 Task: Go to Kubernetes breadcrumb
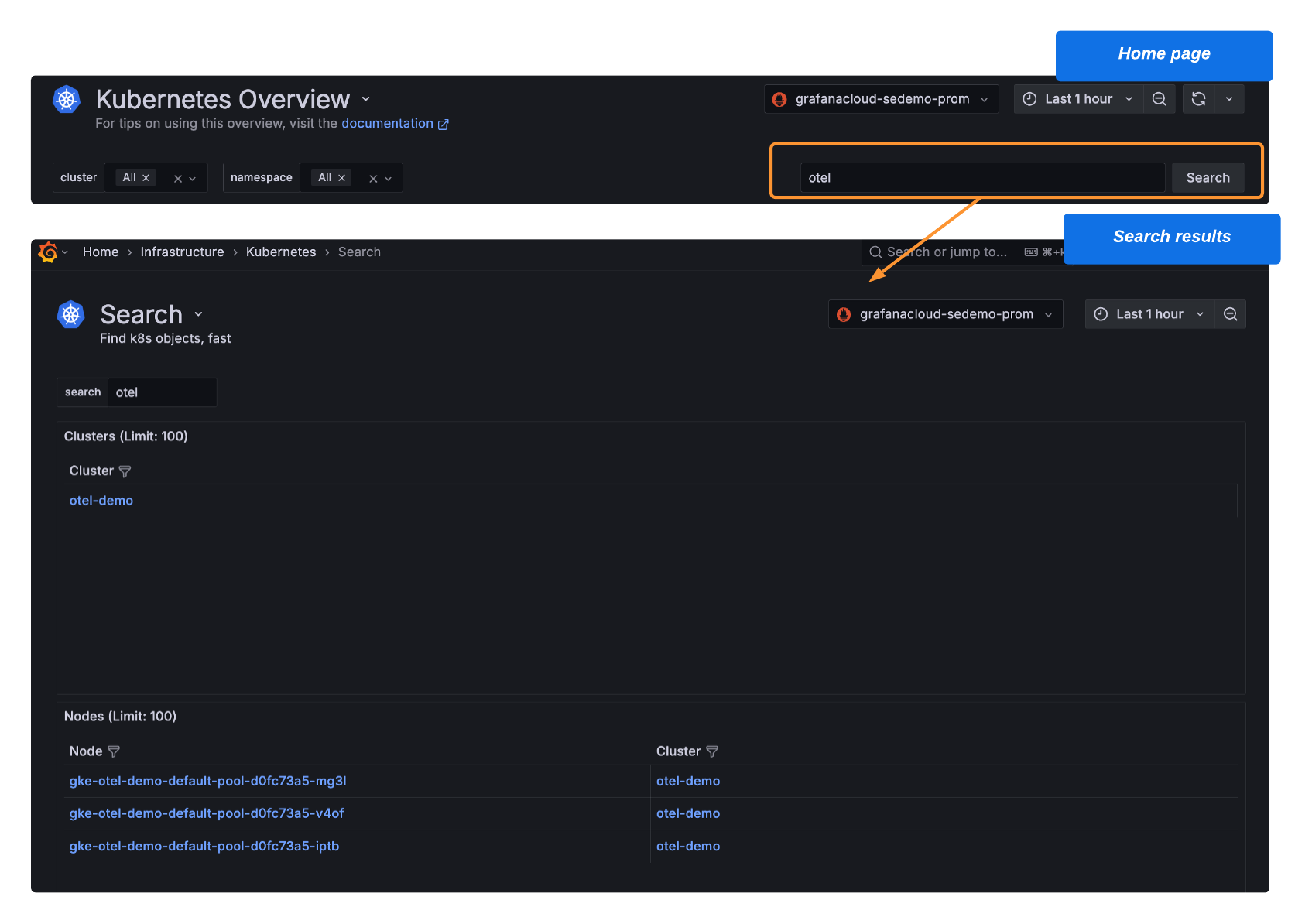click(281, 252)
